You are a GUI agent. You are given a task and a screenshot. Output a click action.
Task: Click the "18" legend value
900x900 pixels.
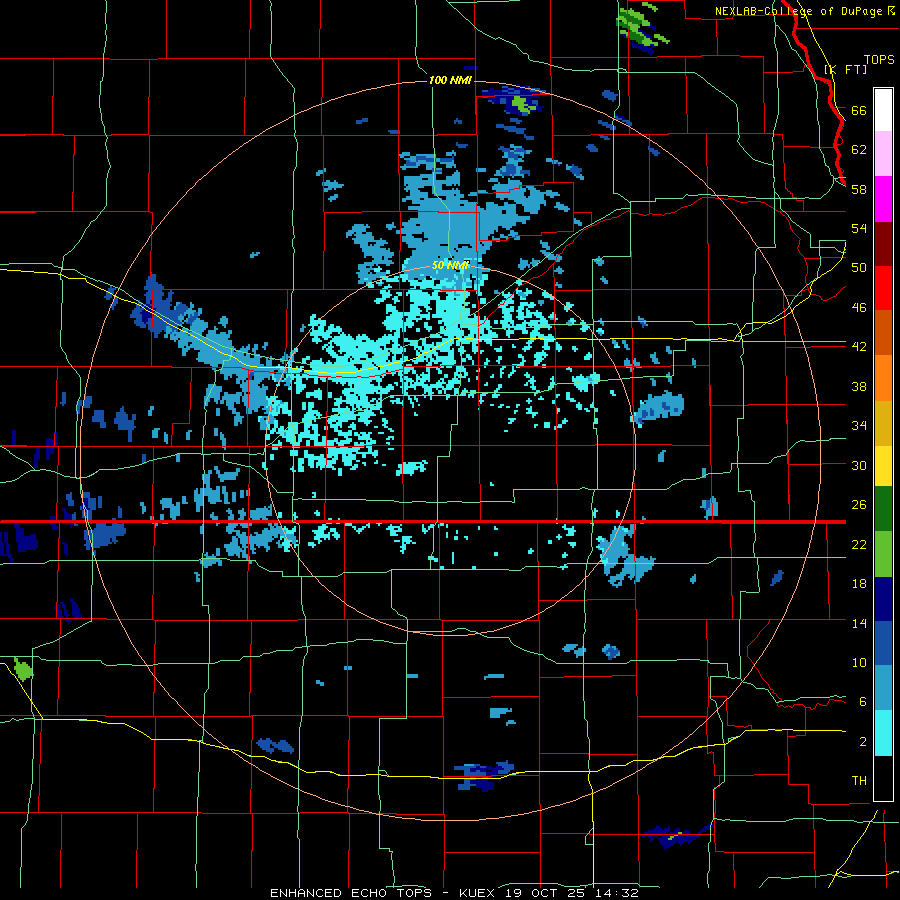[859, 584]
